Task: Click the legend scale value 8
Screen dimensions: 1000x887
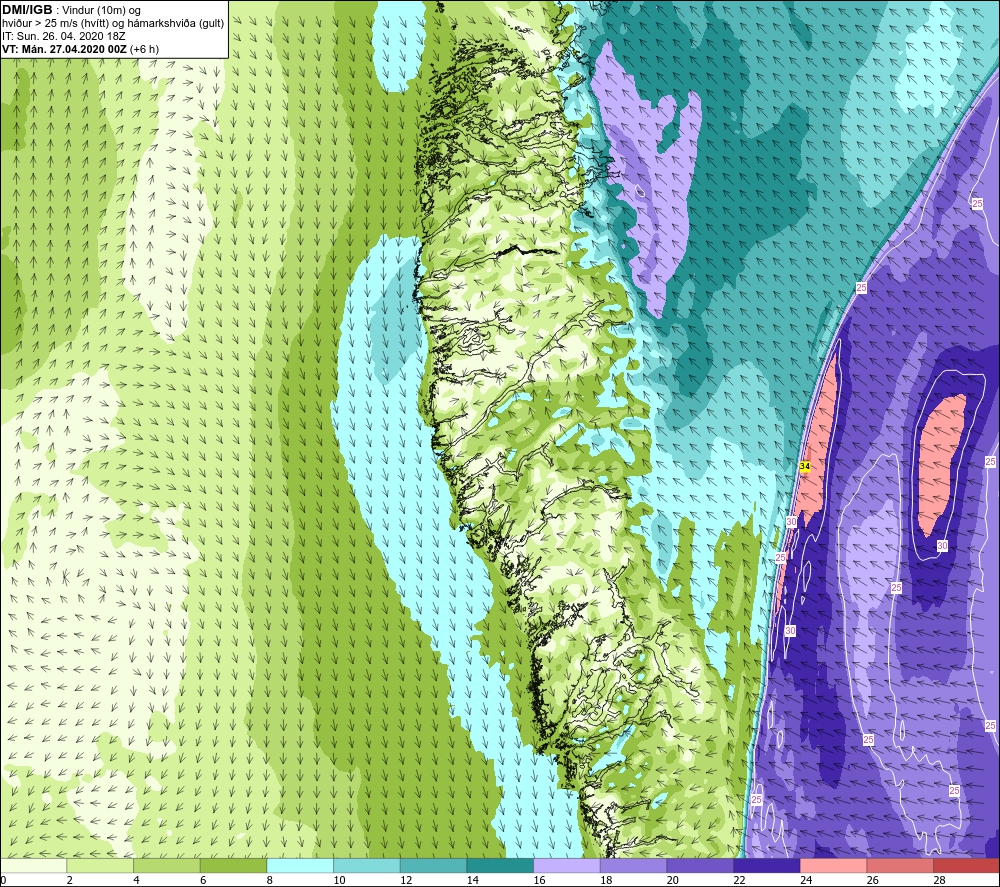Action: [x=269, y=880]
